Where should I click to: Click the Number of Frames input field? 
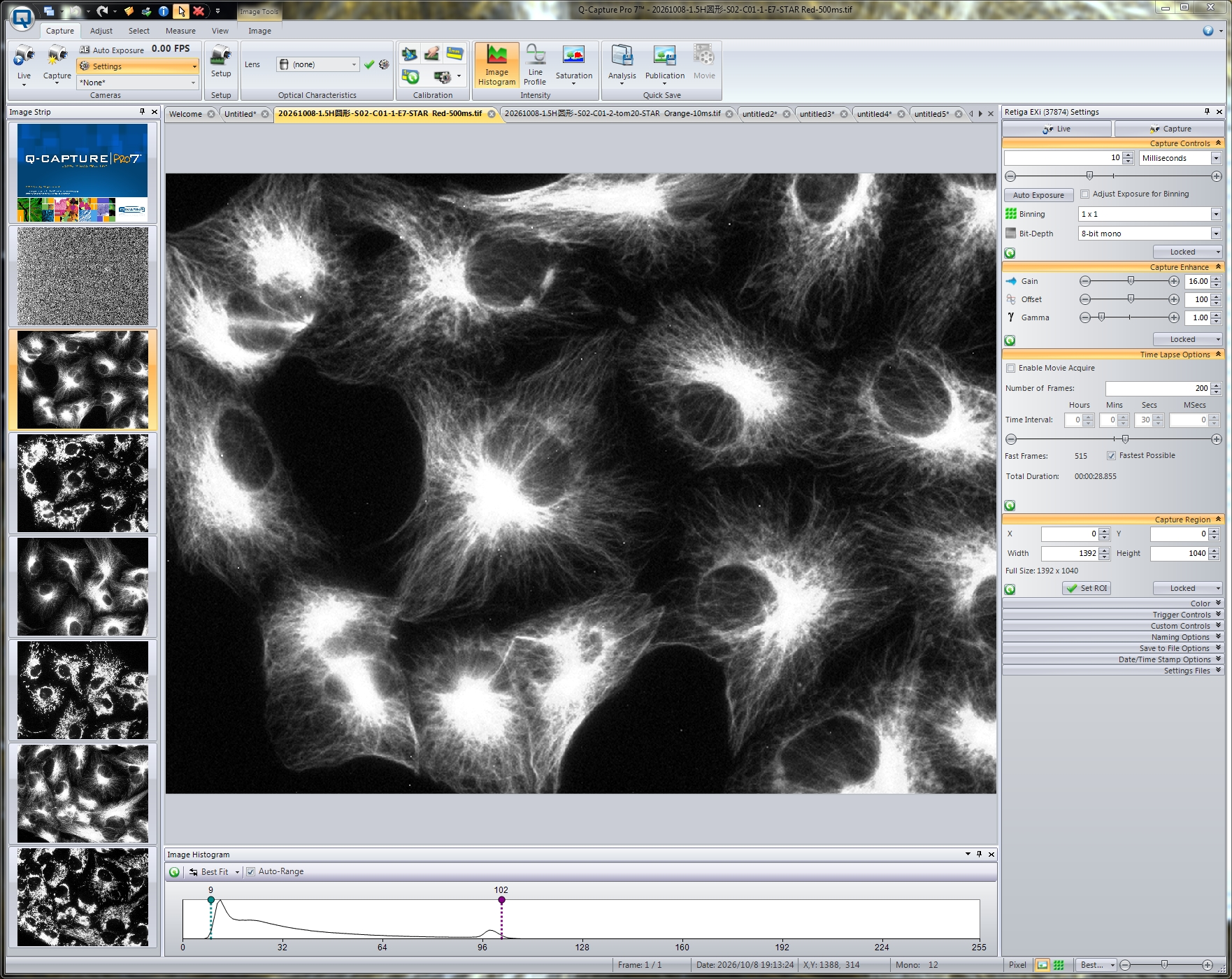[x=1157, y=388]
